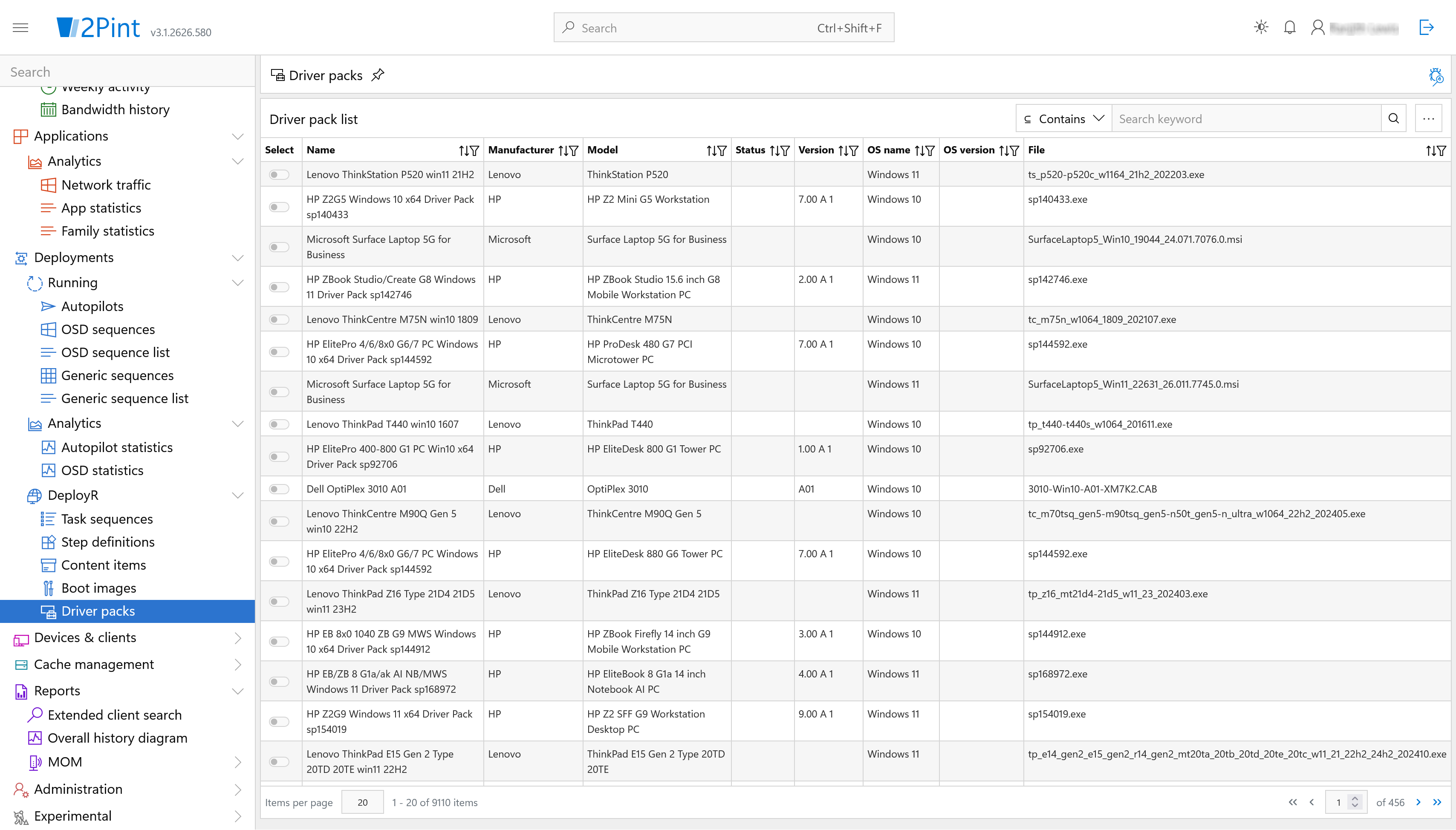Open Task sequences in DeployR
Screen dimensions: 1456x830
point(107,519)
